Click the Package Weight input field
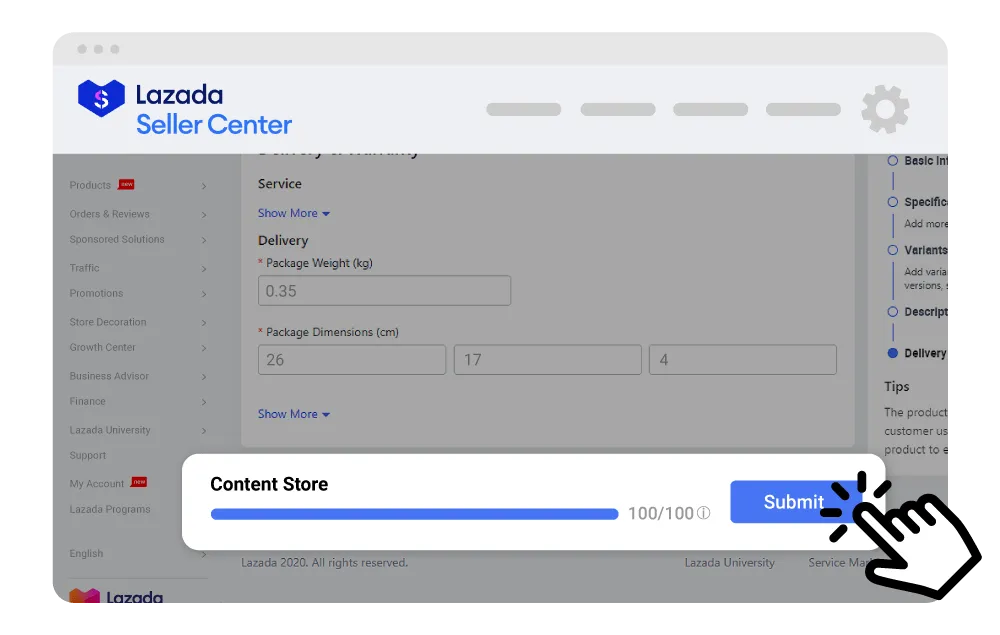The width and height of the screenshot is (1000, 635). (384, 291)
